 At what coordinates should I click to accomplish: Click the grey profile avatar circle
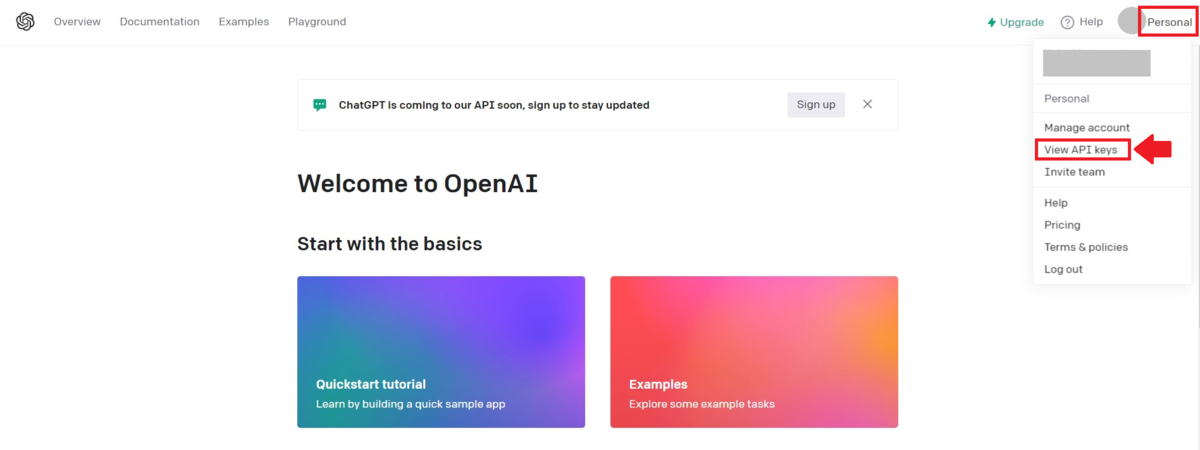(1131, 21)
